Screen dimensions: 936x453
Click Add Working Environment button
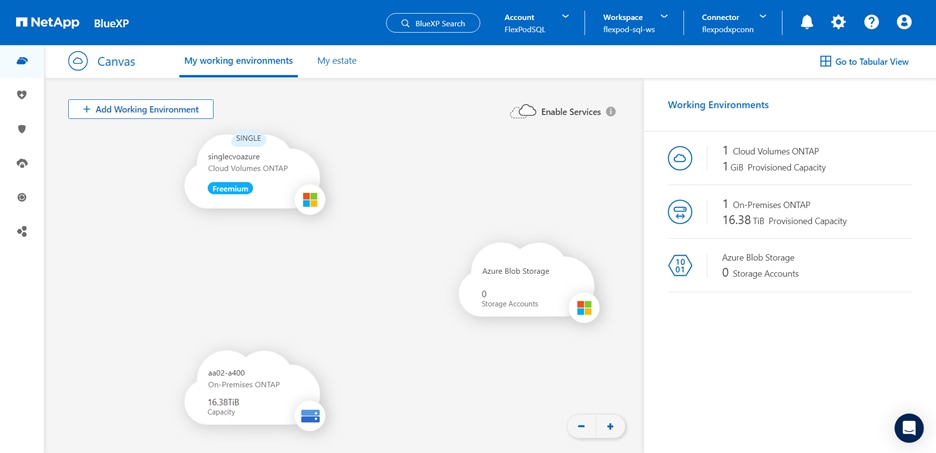tap(141, 109)
